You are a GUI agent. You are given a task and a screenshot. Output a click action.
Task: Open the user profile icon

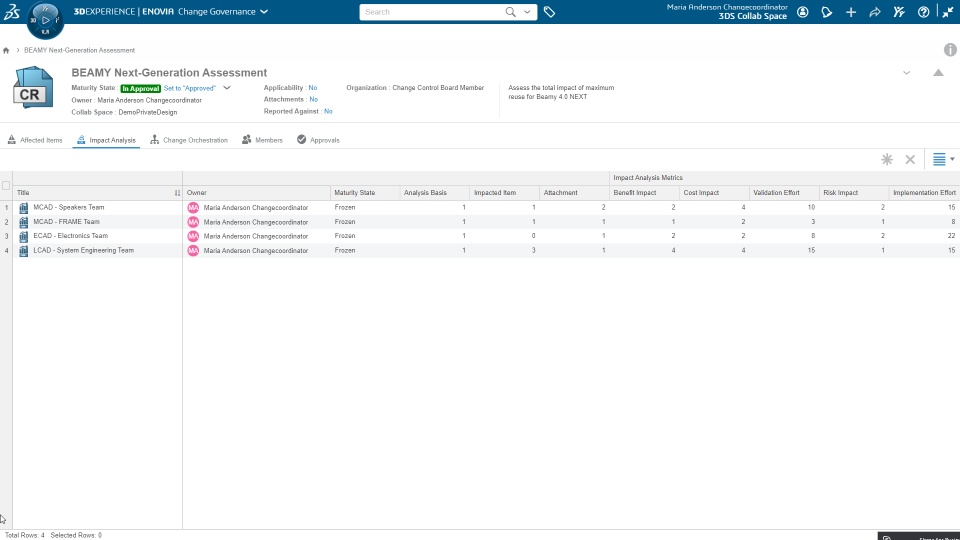point(803,12)
